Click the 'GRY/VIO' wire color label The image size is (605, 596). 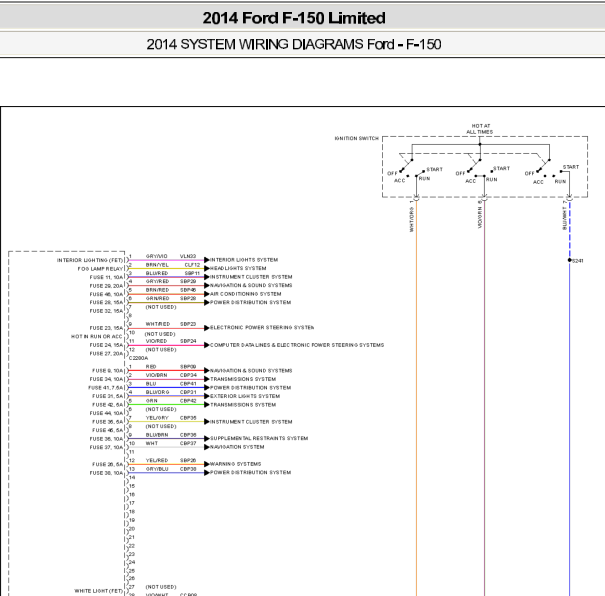(157, 256)
